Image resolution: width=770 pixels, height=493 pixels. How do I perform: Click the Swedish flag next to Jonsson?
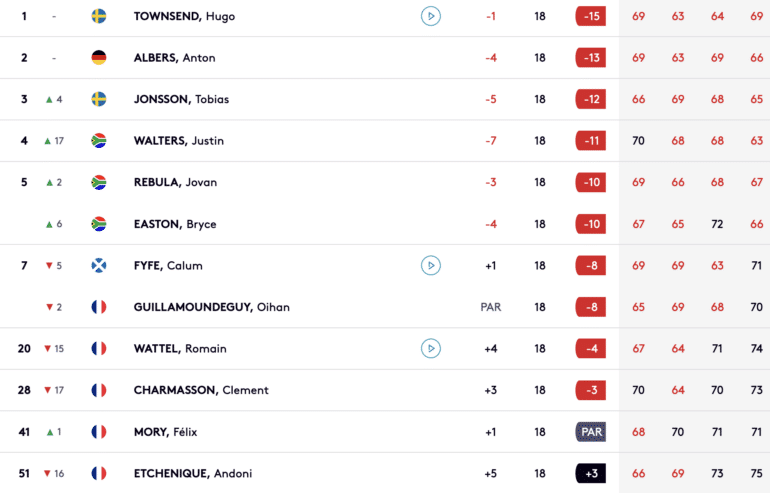pyautogui.click(x=99, y=99)
